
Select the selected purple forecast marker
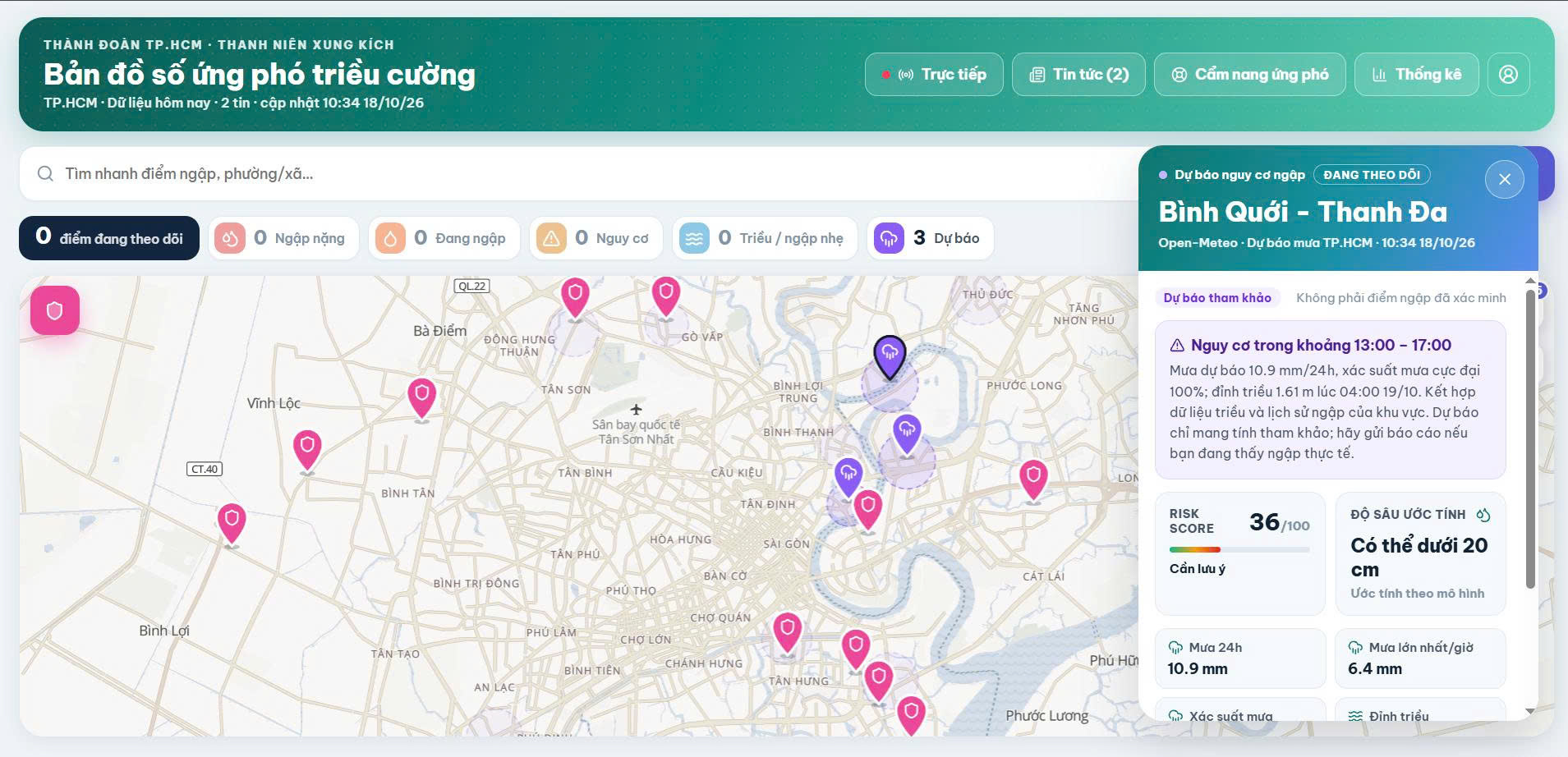(x=890, y=357)
